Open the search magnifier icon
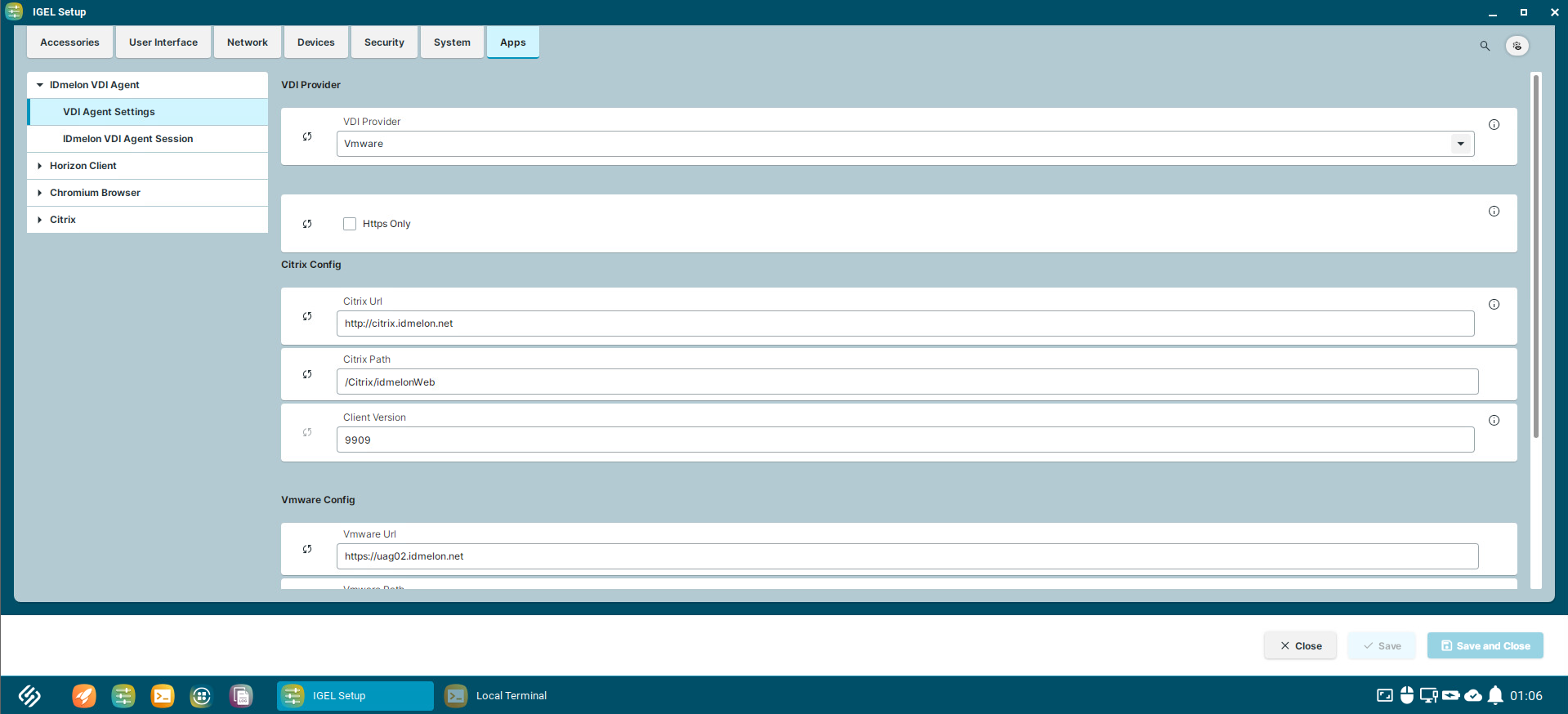This screenshot has height=714, width=1568. (1485, 46)
